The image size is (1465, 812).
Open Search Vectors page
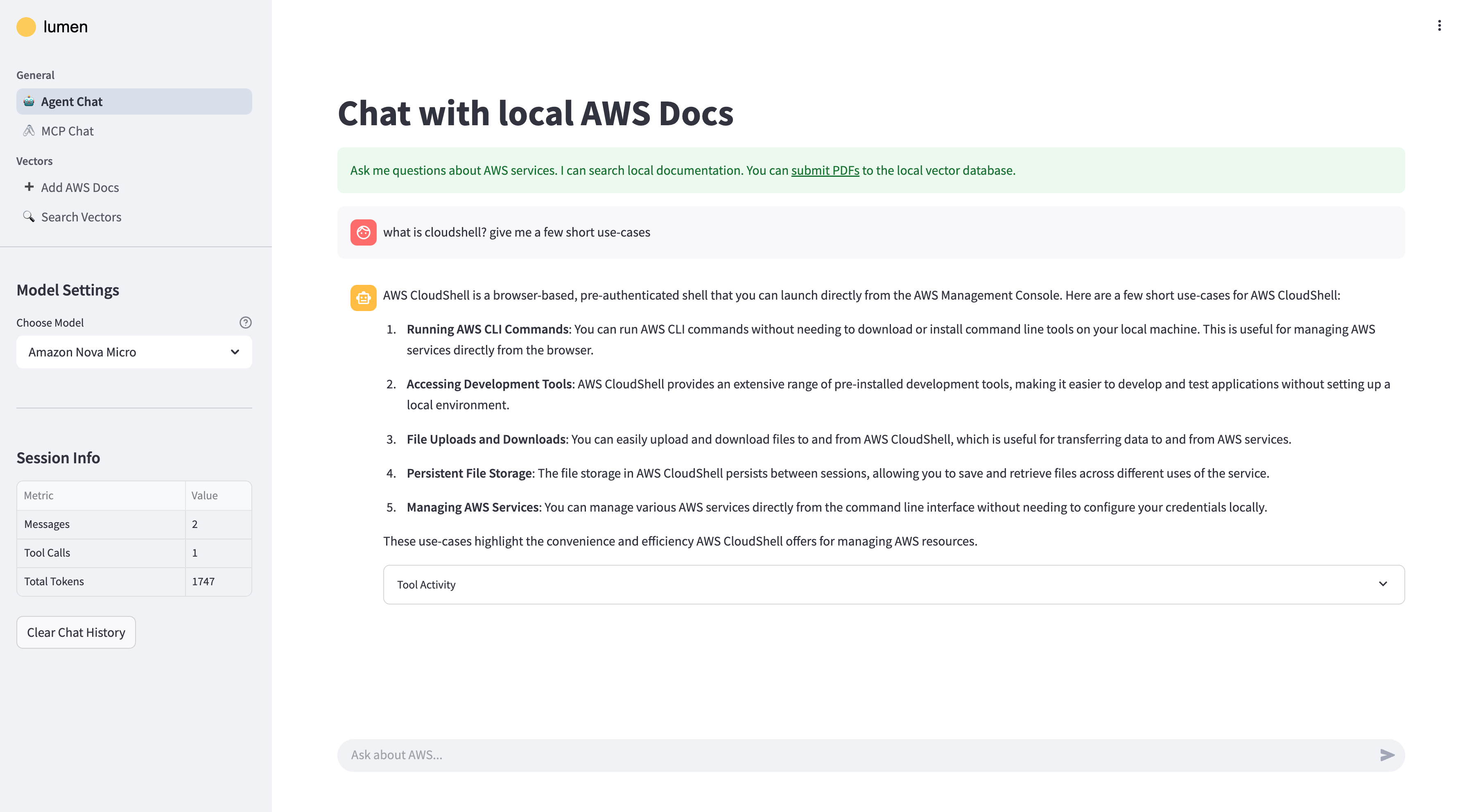coord(134,217)
